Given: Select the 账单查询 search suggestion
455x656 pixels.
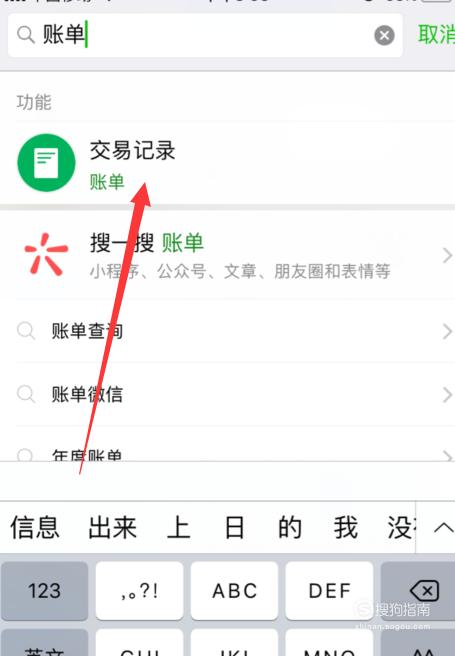Looking at the screenshot, I should [228, 331].
